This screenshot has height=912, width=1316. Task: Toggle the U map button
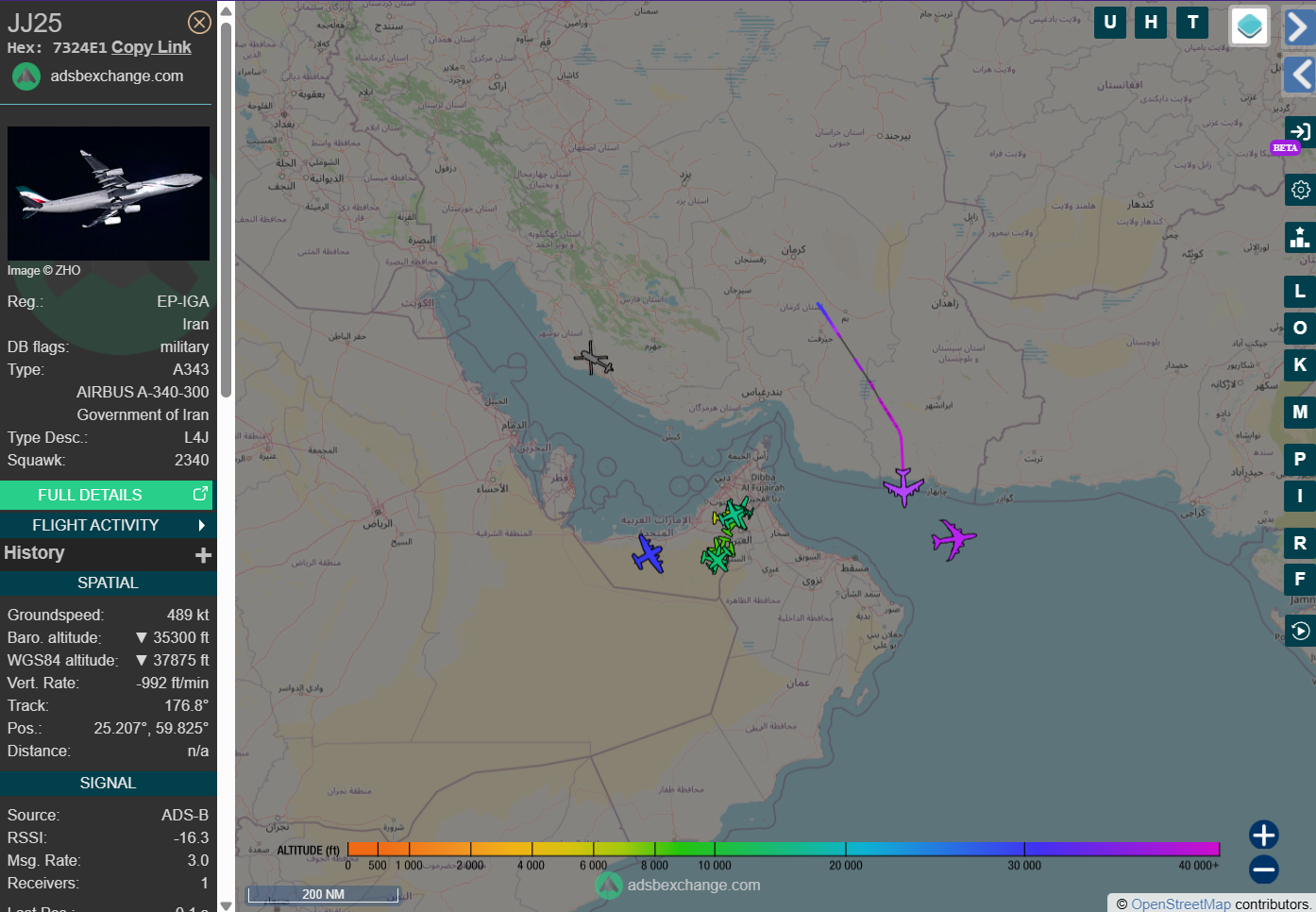click(x=1110, y=23)
